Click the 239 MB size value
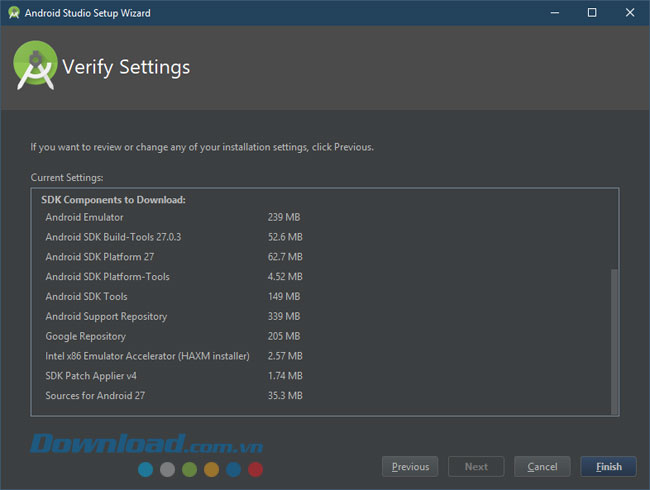Screen dimensions: 650x490 (284, 217)
